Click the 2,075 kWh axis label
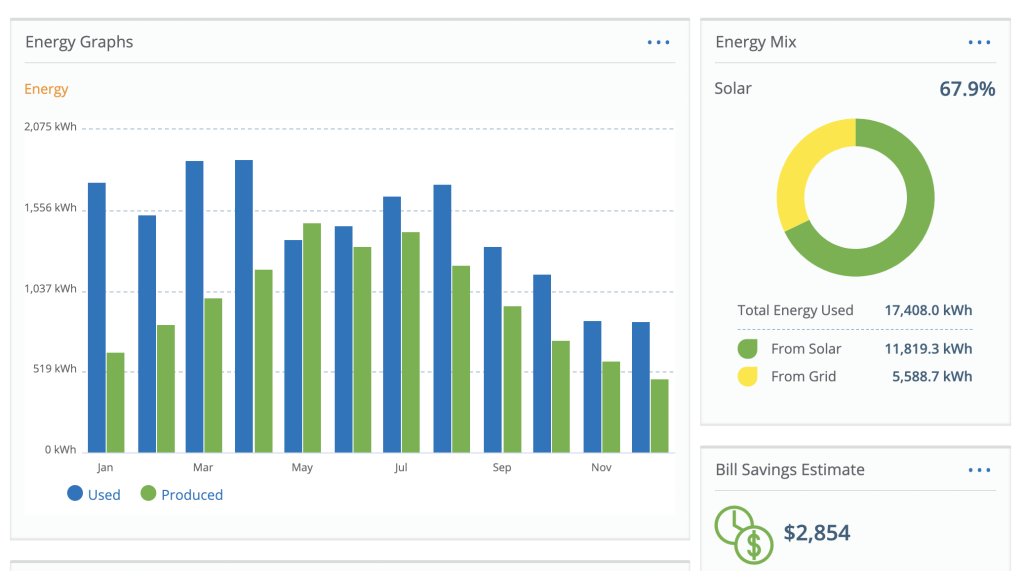 [50, 127]
